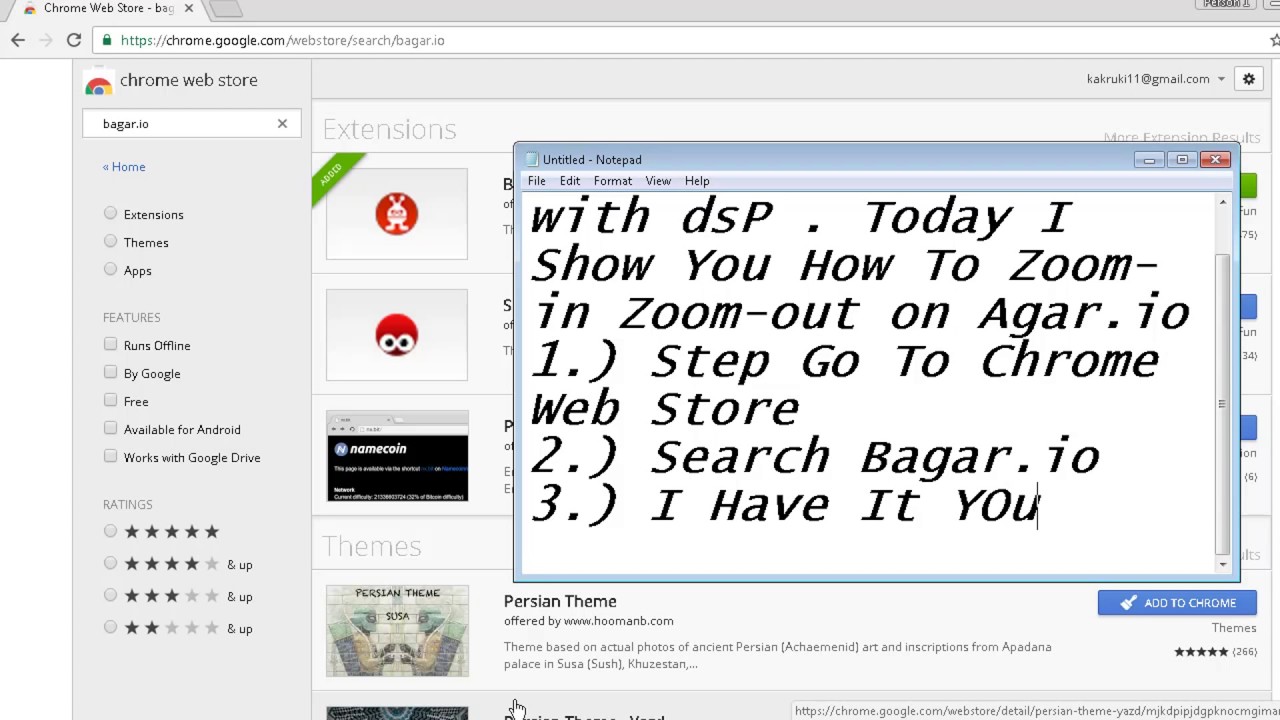Screen dimensions: 1280x720
Task: Enable the By Google checkbox
Action: click(x=110, y=372)
